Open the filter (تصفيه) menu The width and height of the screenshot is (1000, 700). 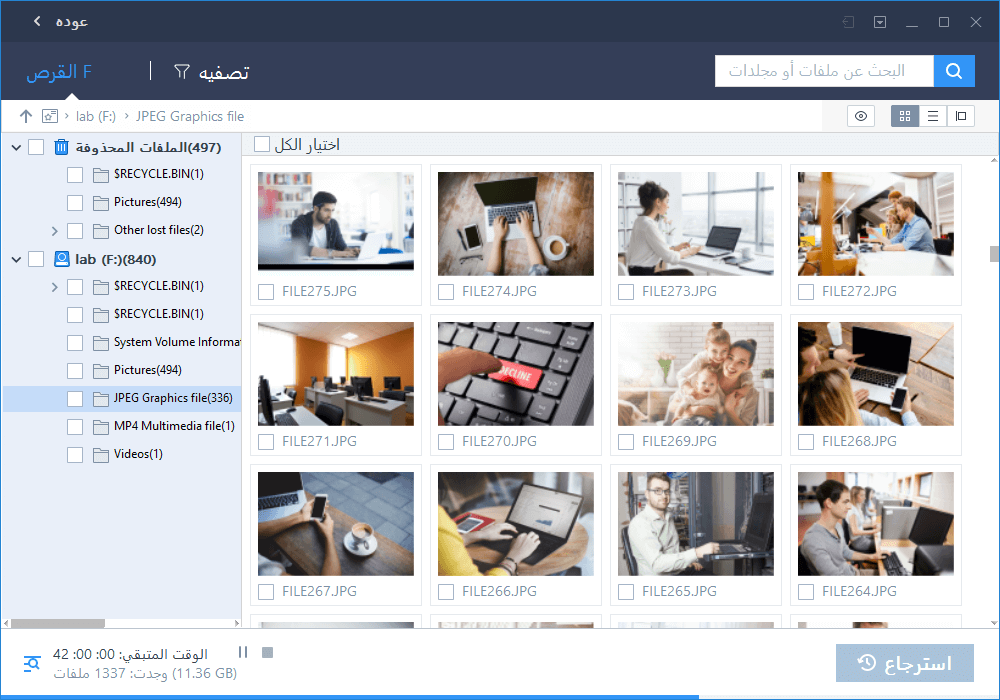click(x=212, y=72)
